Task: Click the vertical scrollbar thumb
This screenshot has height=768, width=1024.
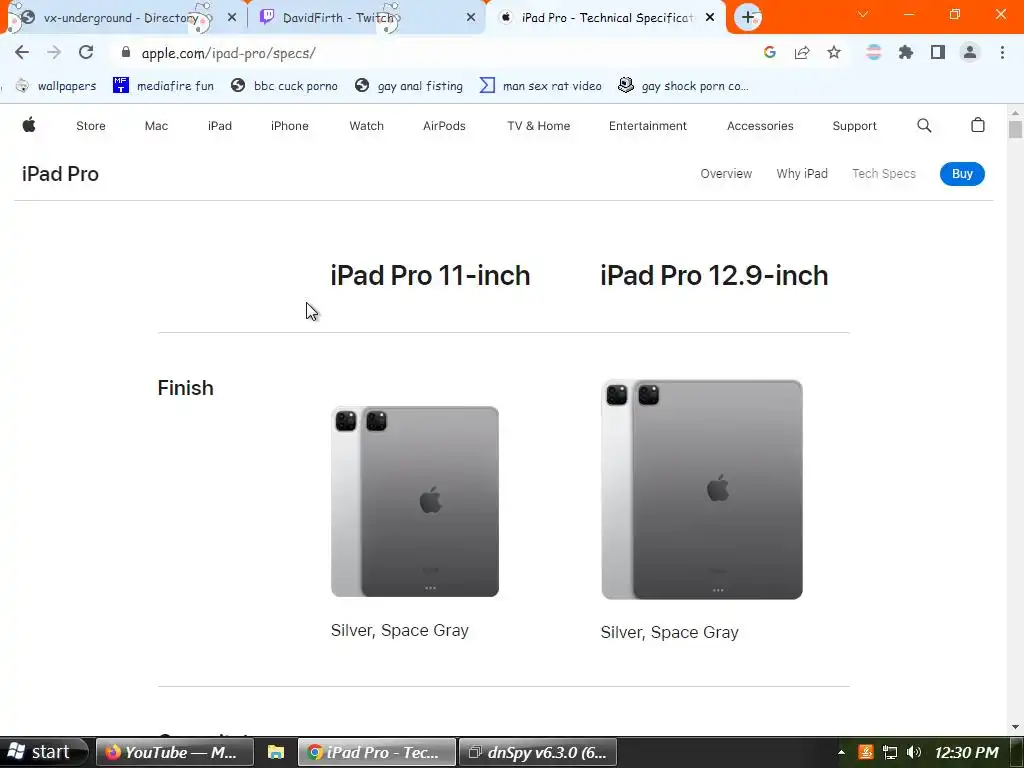Action: (x=1015, y=129)
